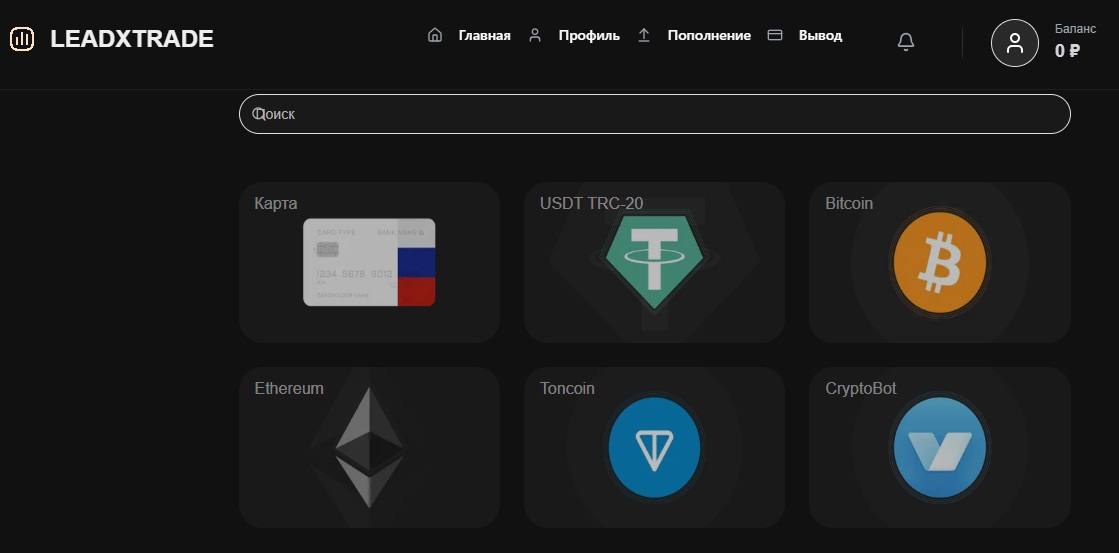Click the user avatar icon
Image resolution: width=1119 pixels, height=553 pixels.
1014,43
